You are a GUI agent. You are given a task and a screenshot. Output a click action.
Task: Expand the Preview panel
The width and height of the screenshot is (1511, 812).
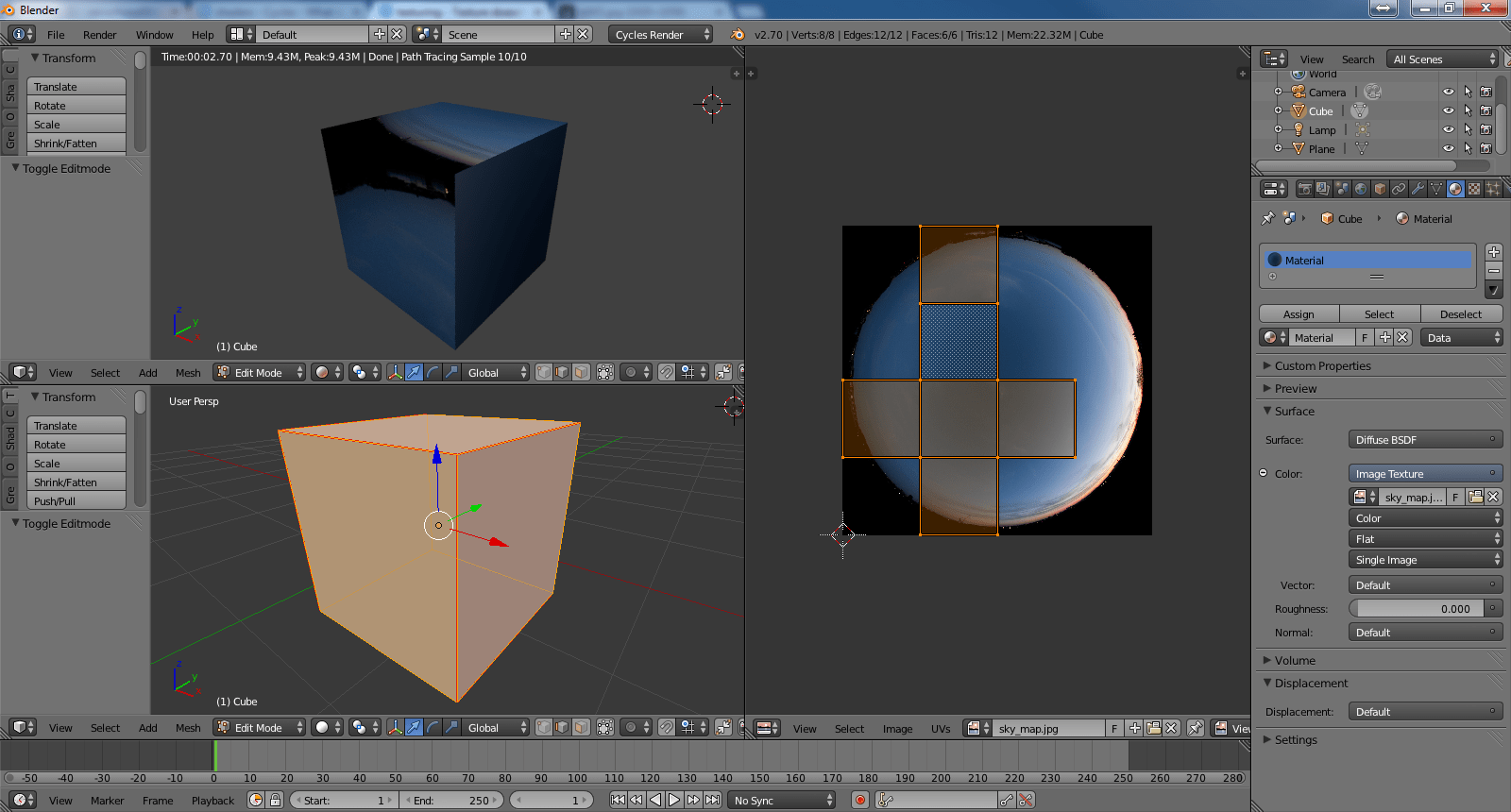click(x=1267, y=388)
